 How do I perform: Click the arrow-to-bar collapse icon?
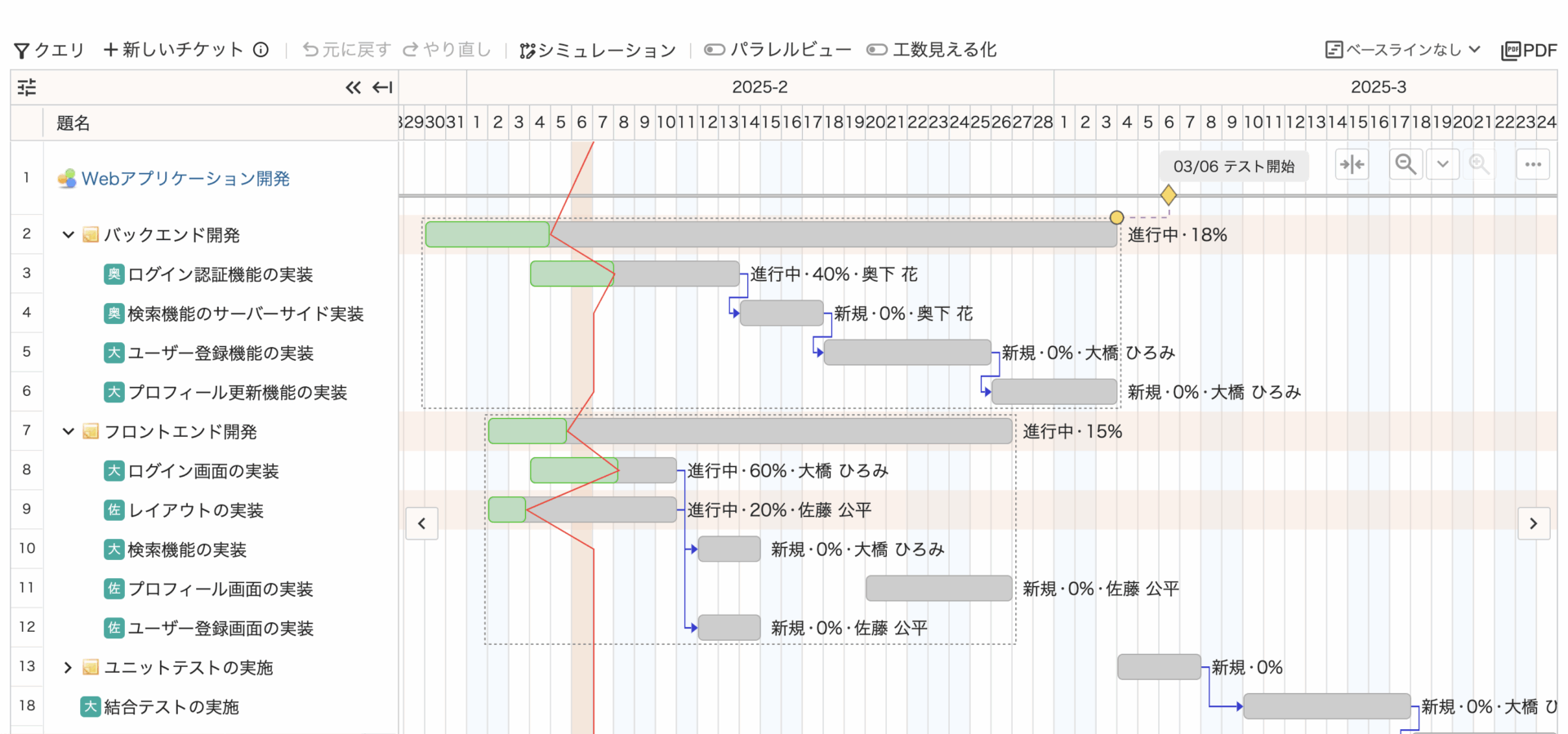[382, 87]
